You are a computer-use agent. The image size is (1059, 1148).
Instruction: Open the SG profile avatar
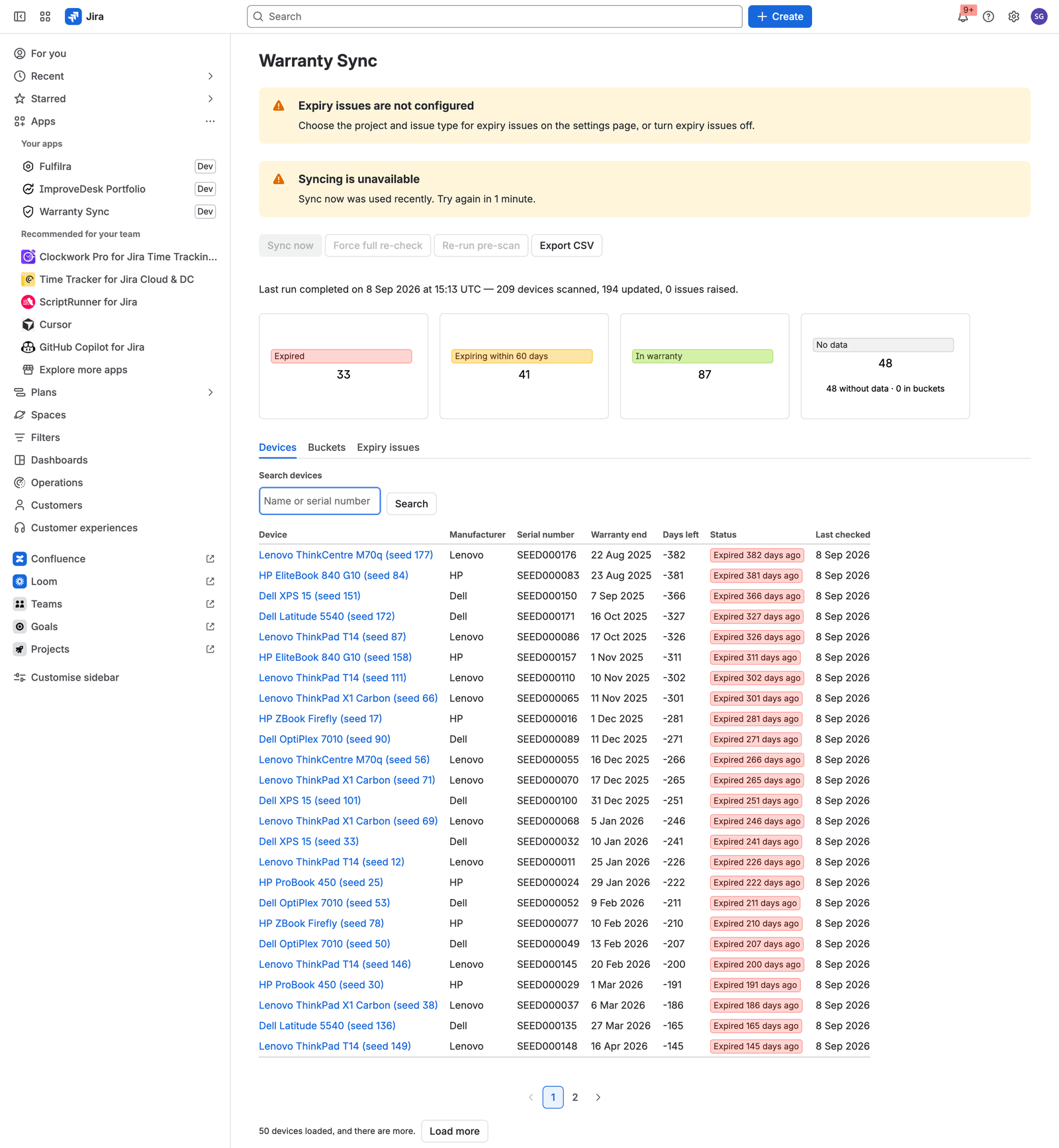(x=1039, y=17)
